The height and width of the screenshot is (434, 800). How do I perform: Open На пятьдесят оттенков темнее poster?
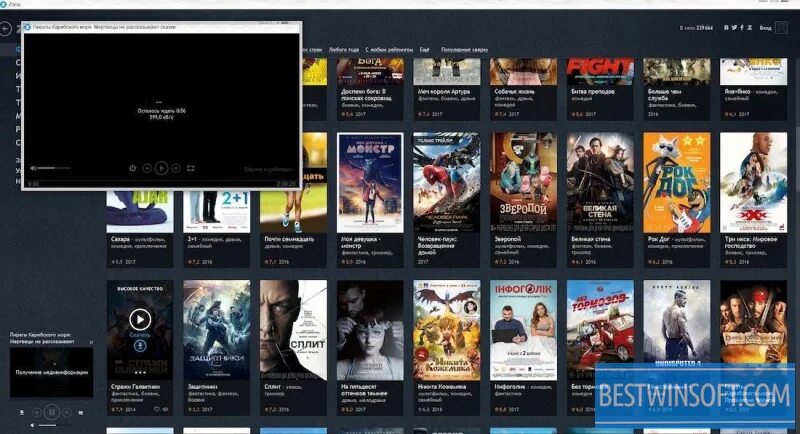[370, 330]
